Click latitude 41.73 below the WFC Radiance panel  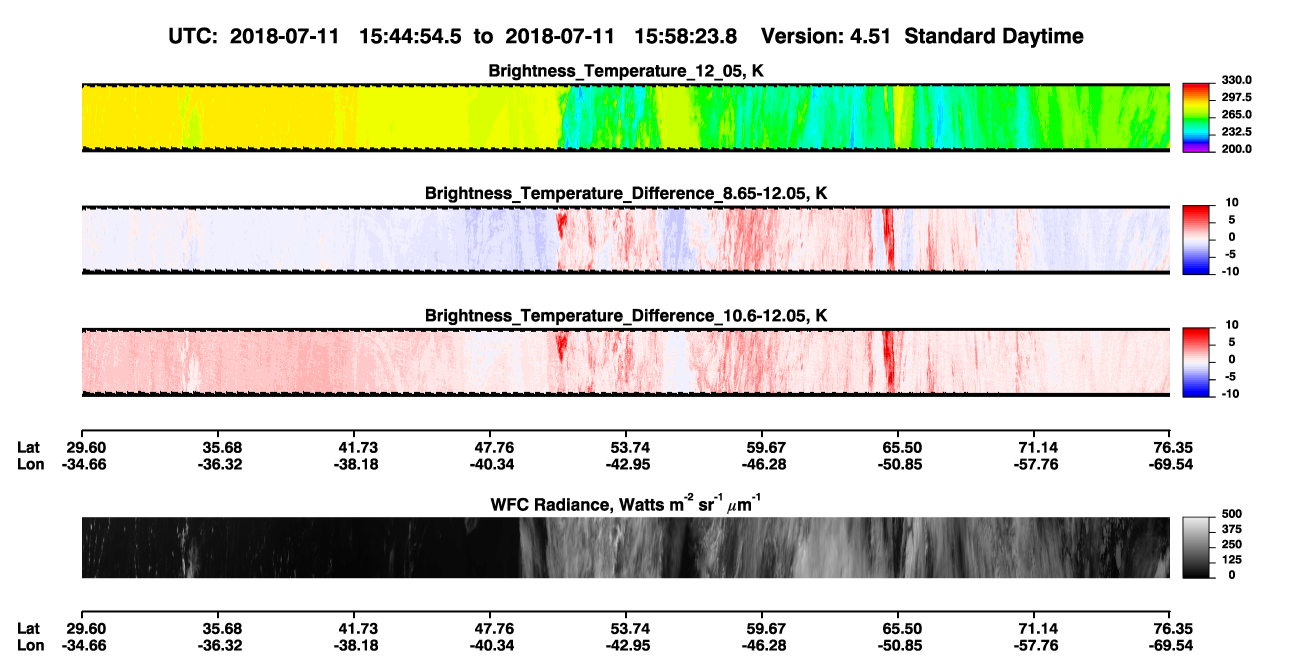[354, 628]
